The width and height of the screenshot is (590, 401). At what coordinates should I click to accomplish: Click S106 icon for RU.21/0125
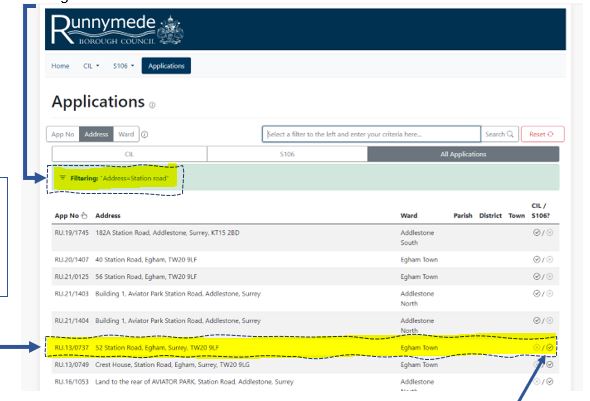click(x=550, y=276)
